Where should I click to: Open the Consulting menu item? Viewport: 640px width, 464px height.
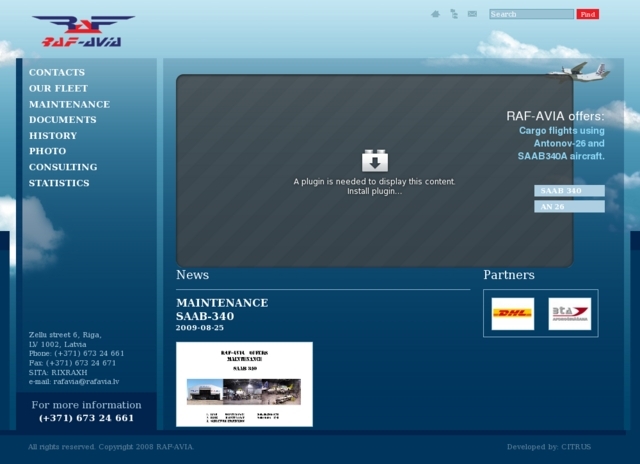click(63, 167)
